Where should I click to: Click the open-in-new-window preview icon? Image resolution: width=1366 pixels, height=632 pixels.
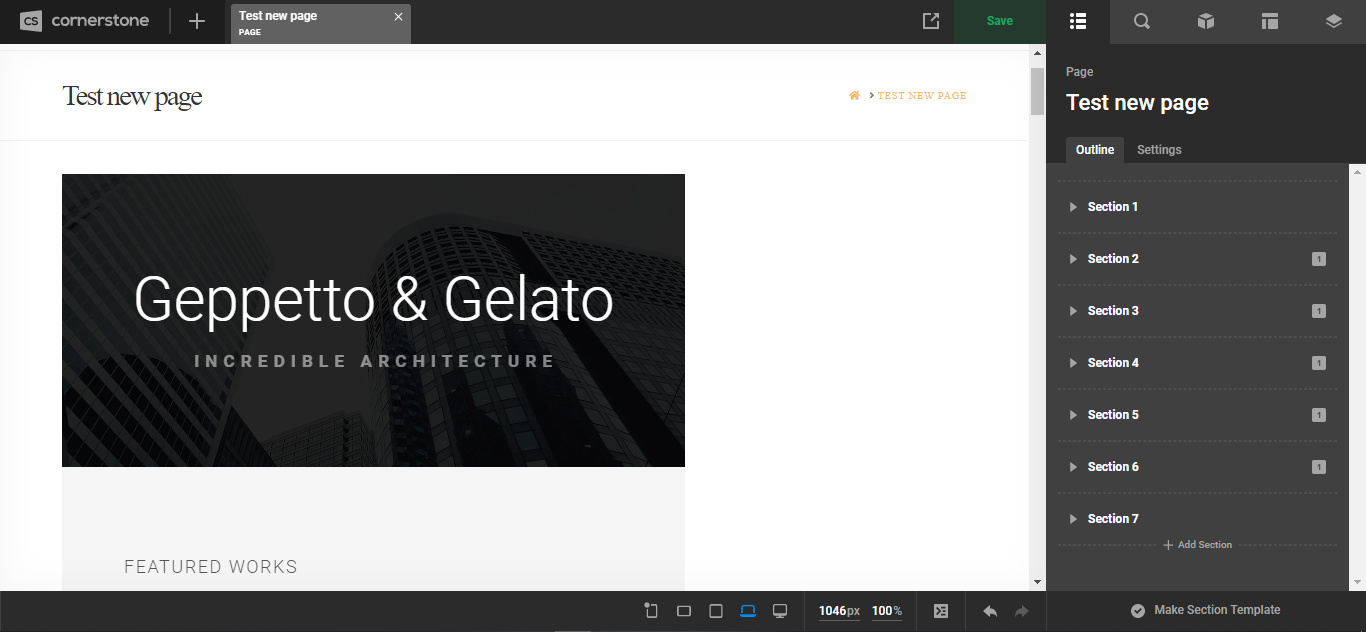[930, 21]
